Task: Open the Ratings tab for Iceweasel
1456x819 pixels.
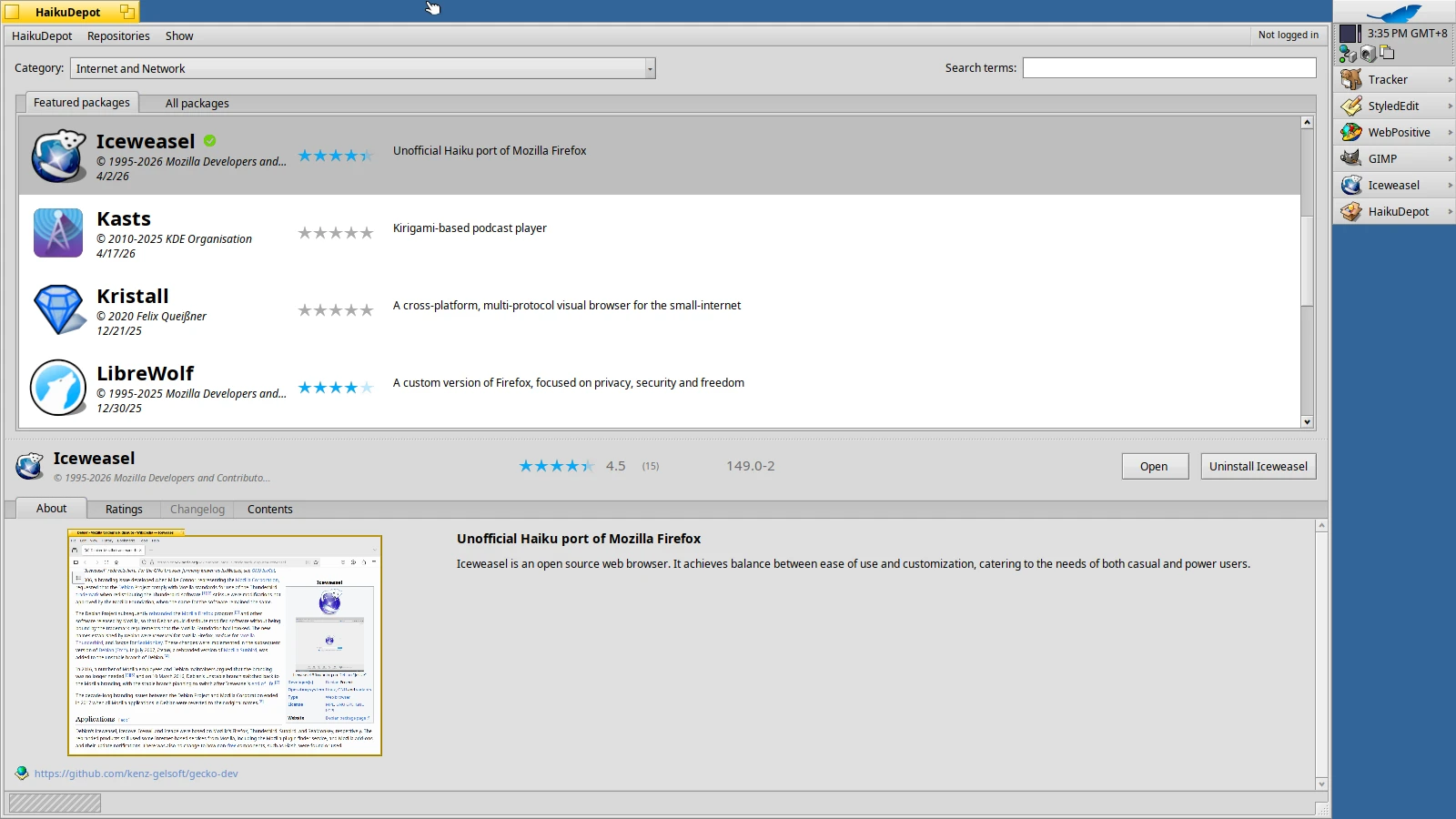Action: (124, 509)
